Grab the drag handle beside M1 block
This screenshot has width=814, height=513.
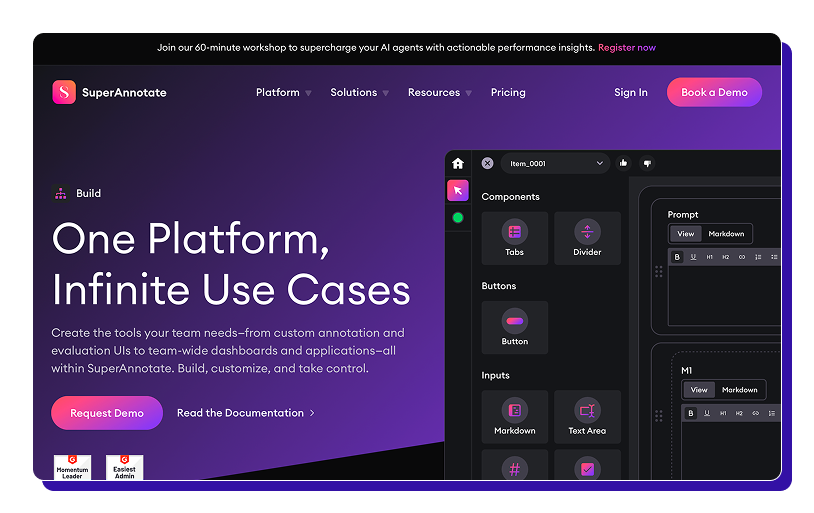coord(659,415)
